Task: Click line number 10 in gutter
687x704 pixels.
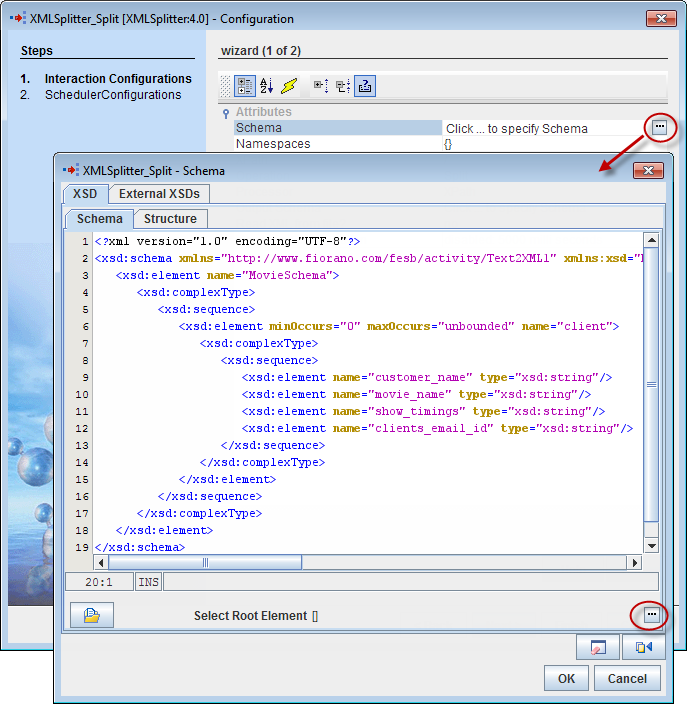Action: 82,395
